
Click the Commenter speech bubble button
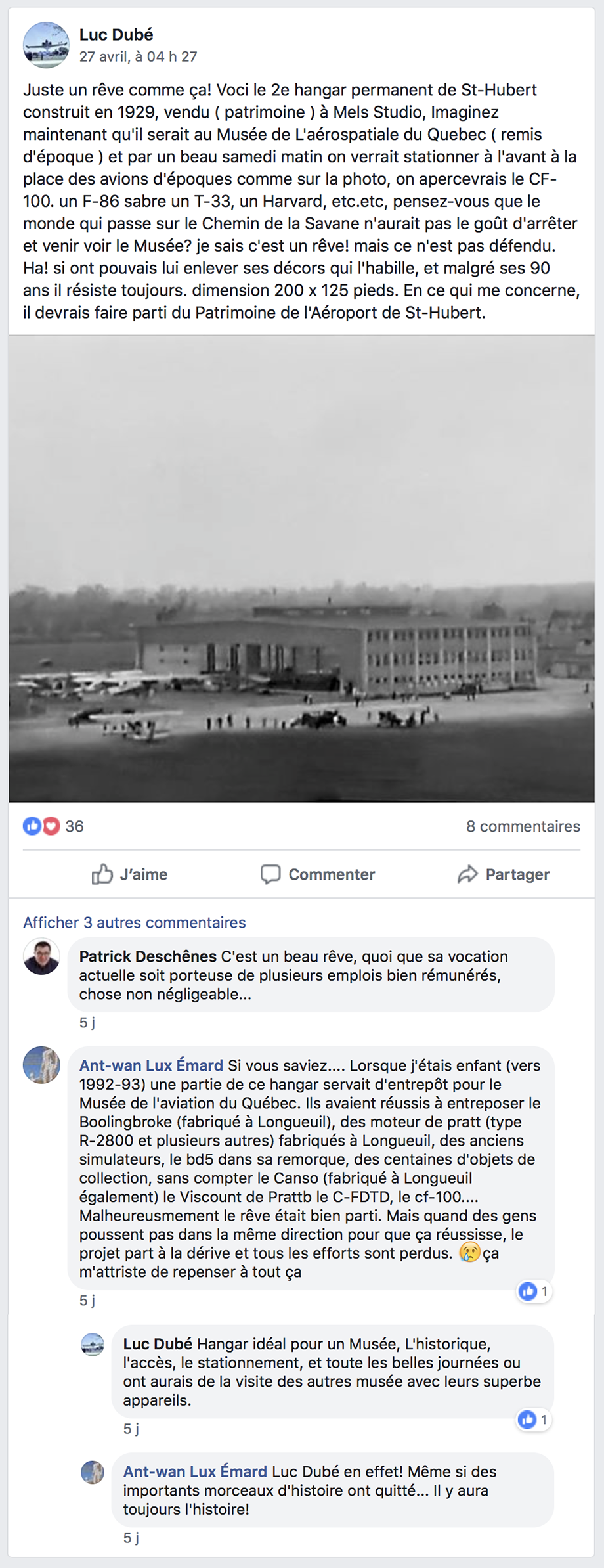pyautogui.click(x=318, y=874)
